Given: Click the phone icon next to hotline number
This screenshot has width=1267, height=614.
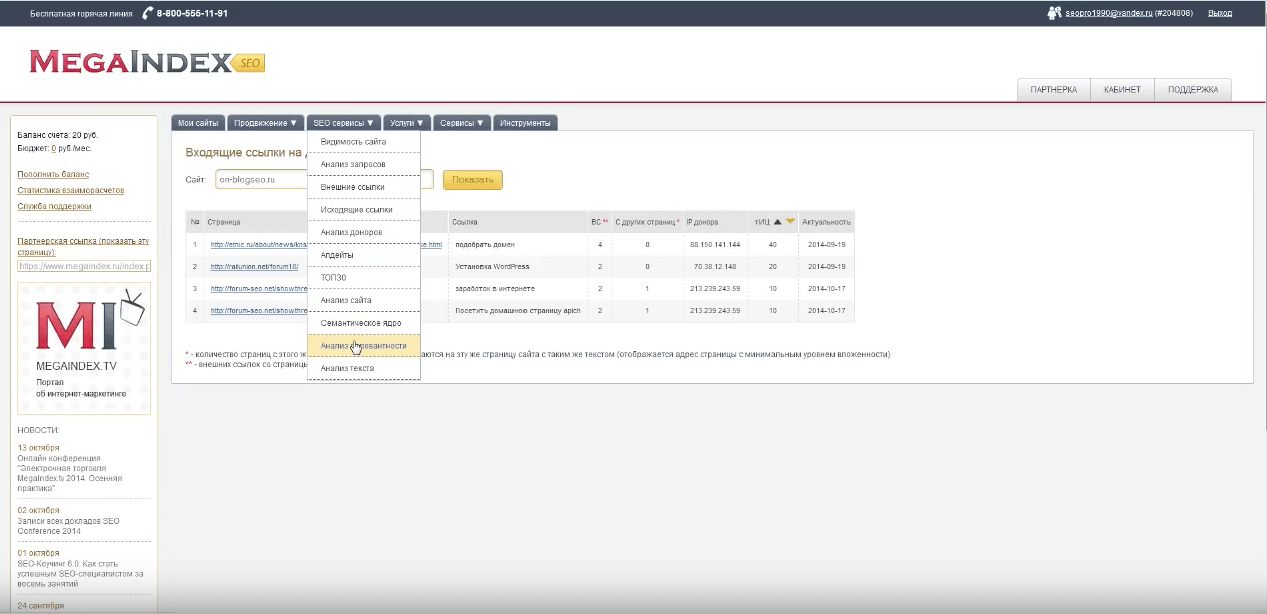Looking at the screenshot, I should tap(147, 13).
